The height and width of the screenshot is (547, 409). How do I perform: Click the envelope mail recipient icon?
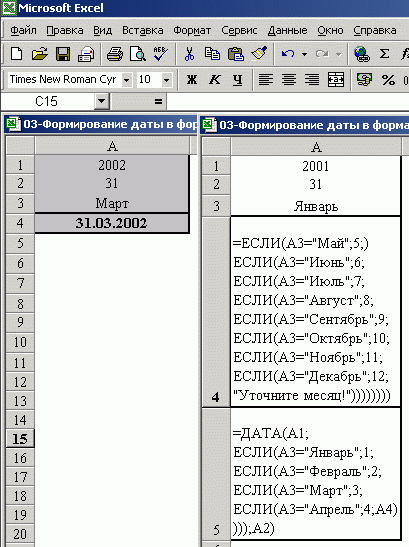(x=86, y=54)
